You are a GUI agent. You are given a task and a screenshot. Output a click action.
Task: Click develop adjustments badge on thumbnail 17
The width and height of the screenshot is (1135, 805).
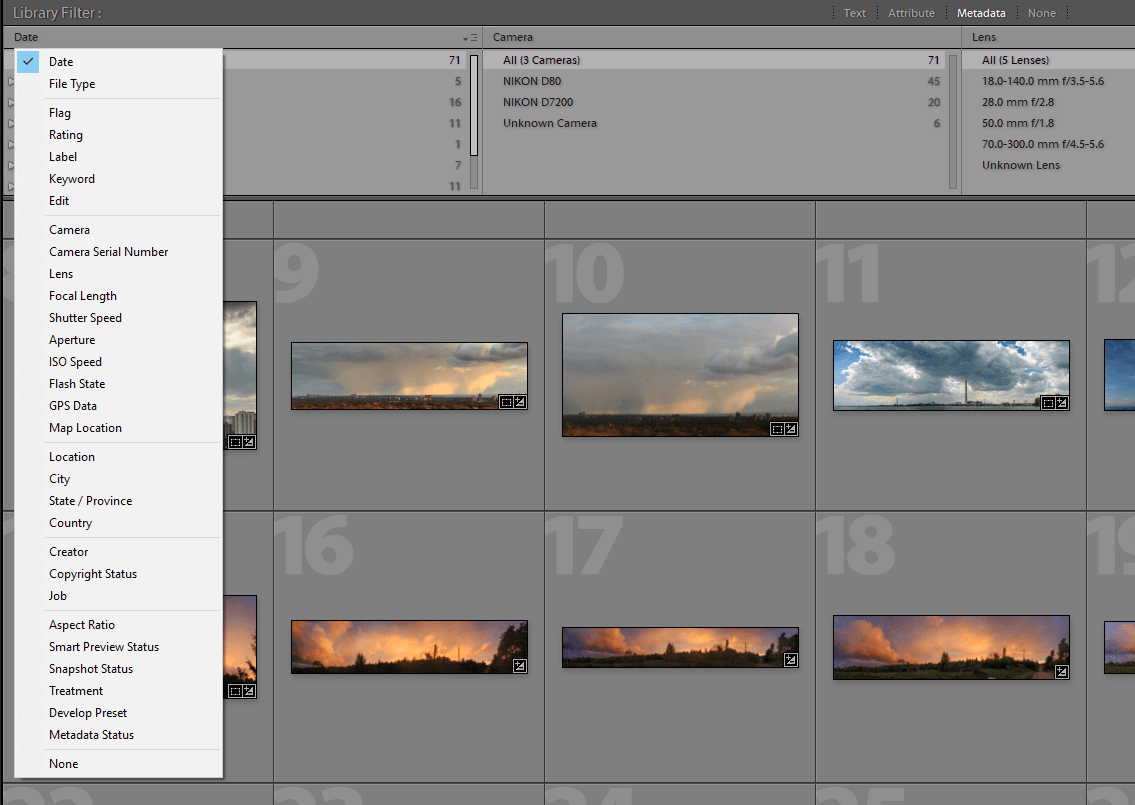(790, 659)
